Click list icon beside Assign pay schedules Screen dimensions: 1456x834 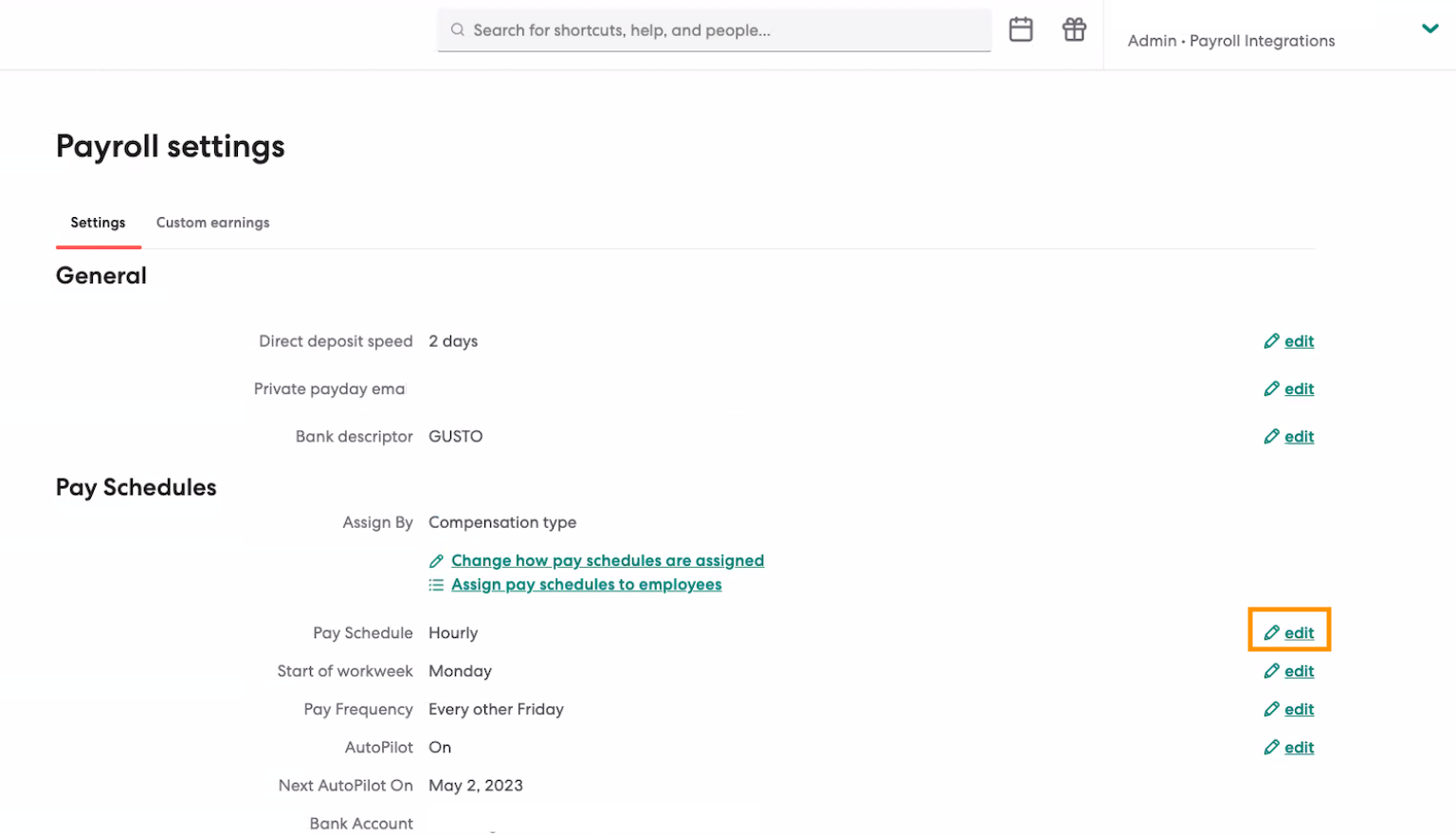tap(436, 586)
